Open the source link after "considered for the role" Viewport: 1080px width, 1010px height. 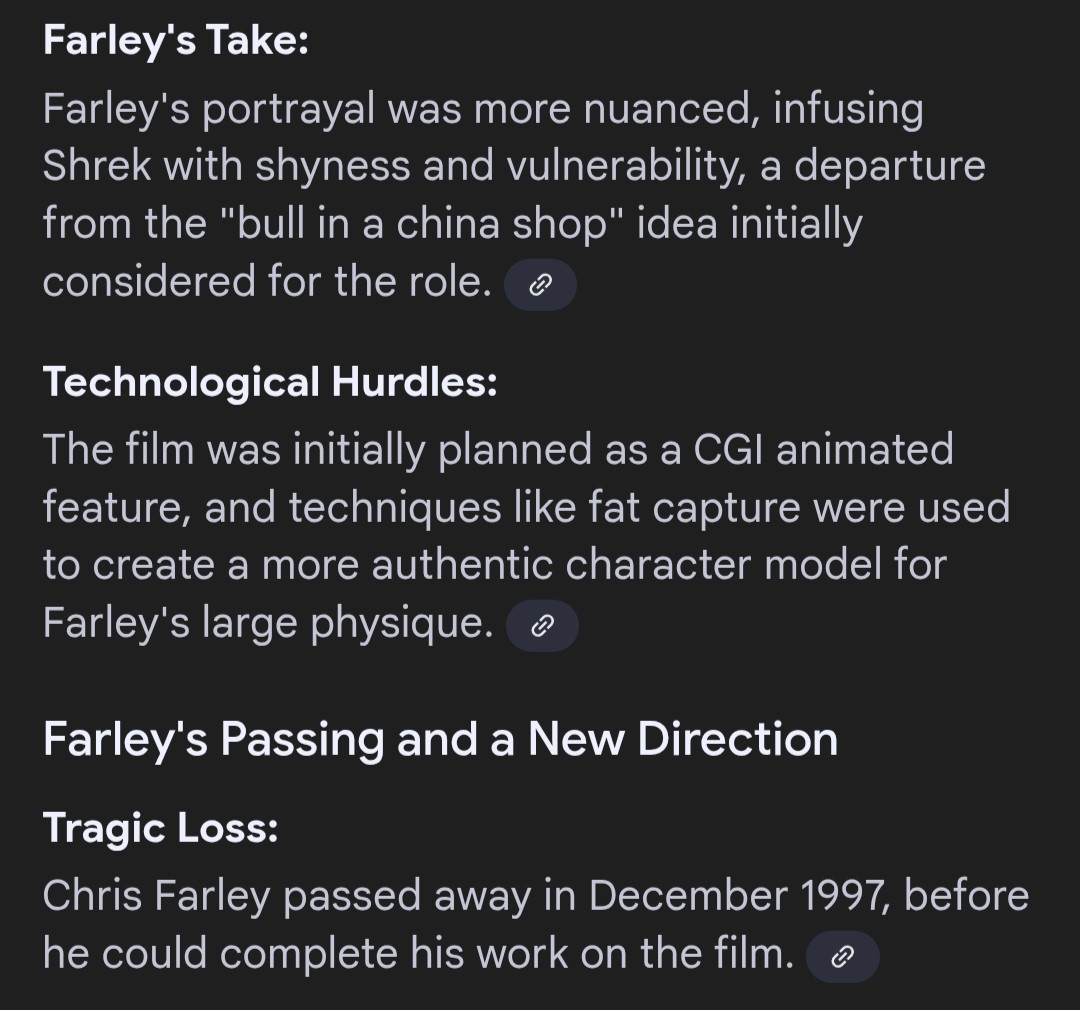point(541,285)
